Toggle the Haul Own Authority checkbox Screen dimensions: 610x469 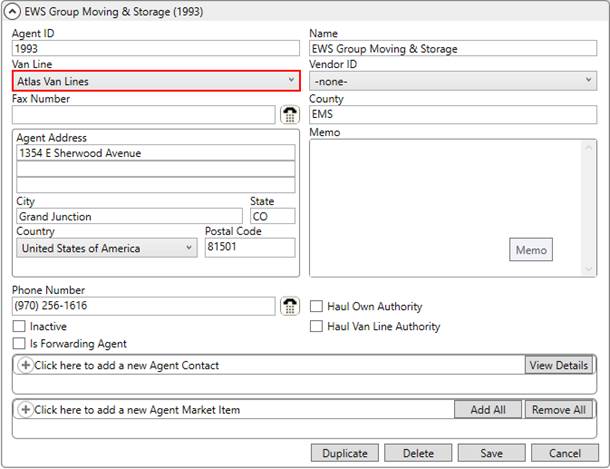coord(316,307)
